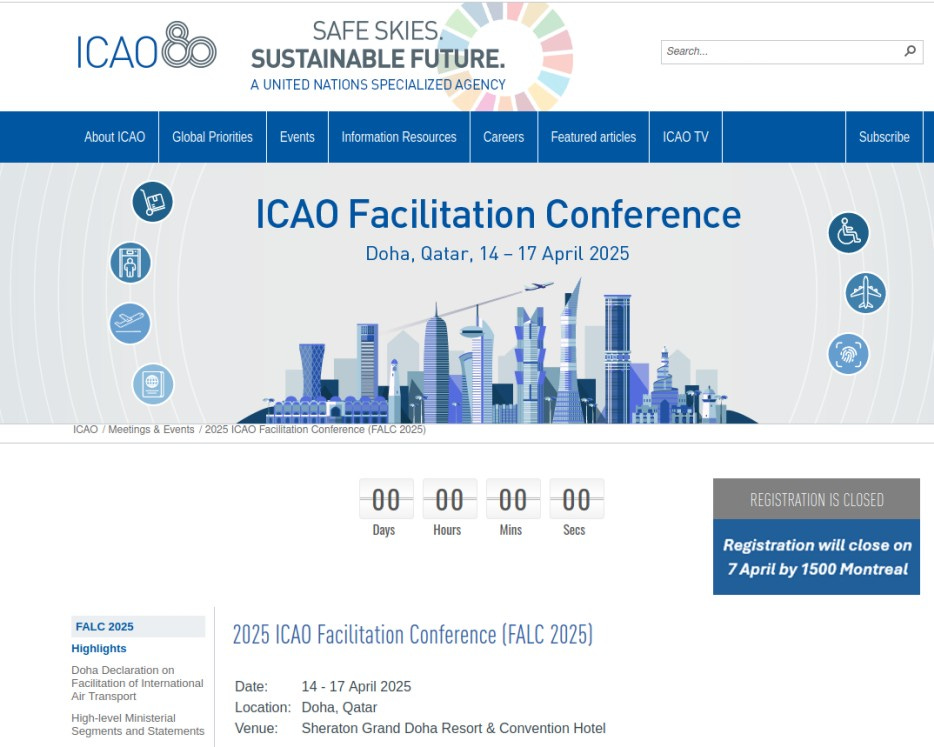Click the Registration Is Closed button

pyautogui.click(x=816, y=499)
